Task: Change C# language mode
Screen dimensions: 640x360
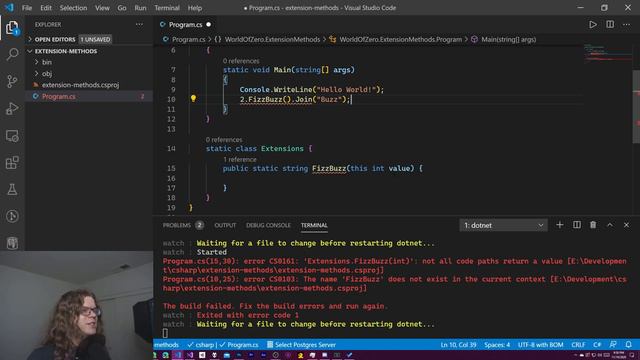Action: click(597, 345)
